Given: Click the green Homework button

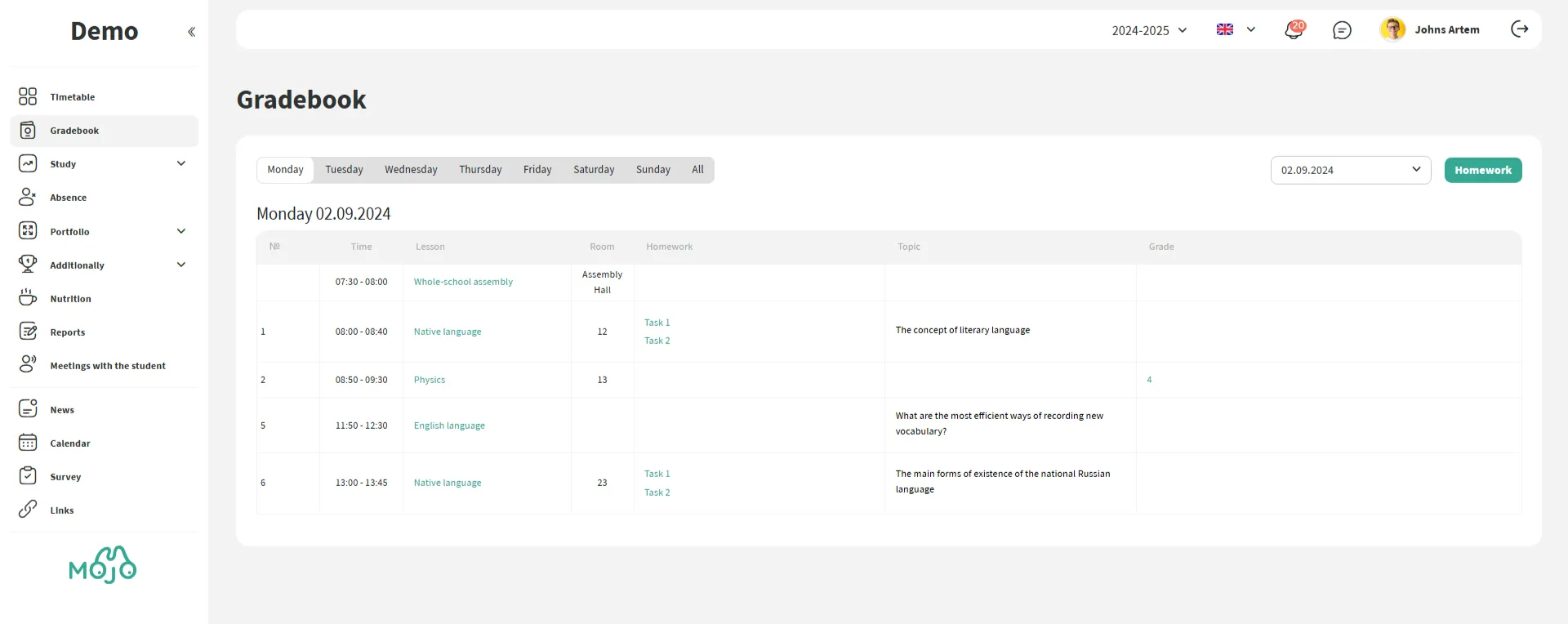Looking at the screenshot, I should pos(1482,170).
